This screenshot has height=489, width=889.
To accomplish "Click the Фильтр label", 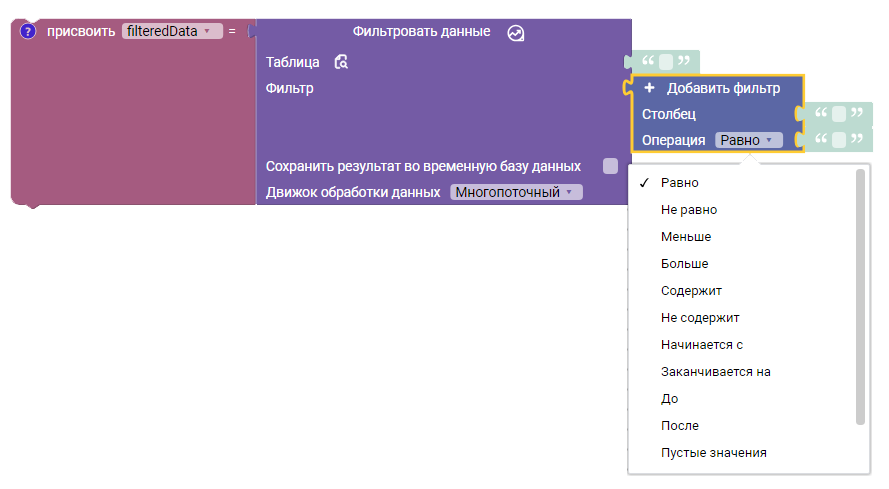I will pos(290,88).
